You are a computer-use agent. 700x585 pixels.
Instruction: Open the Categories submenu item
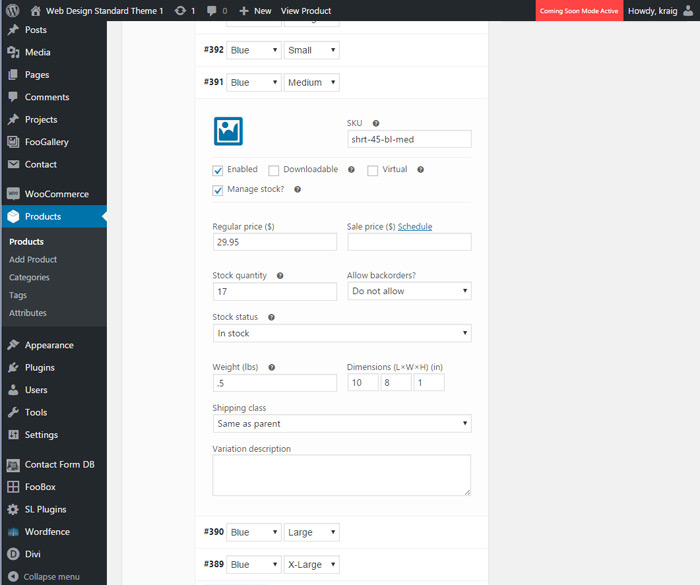tap(29, 277)
